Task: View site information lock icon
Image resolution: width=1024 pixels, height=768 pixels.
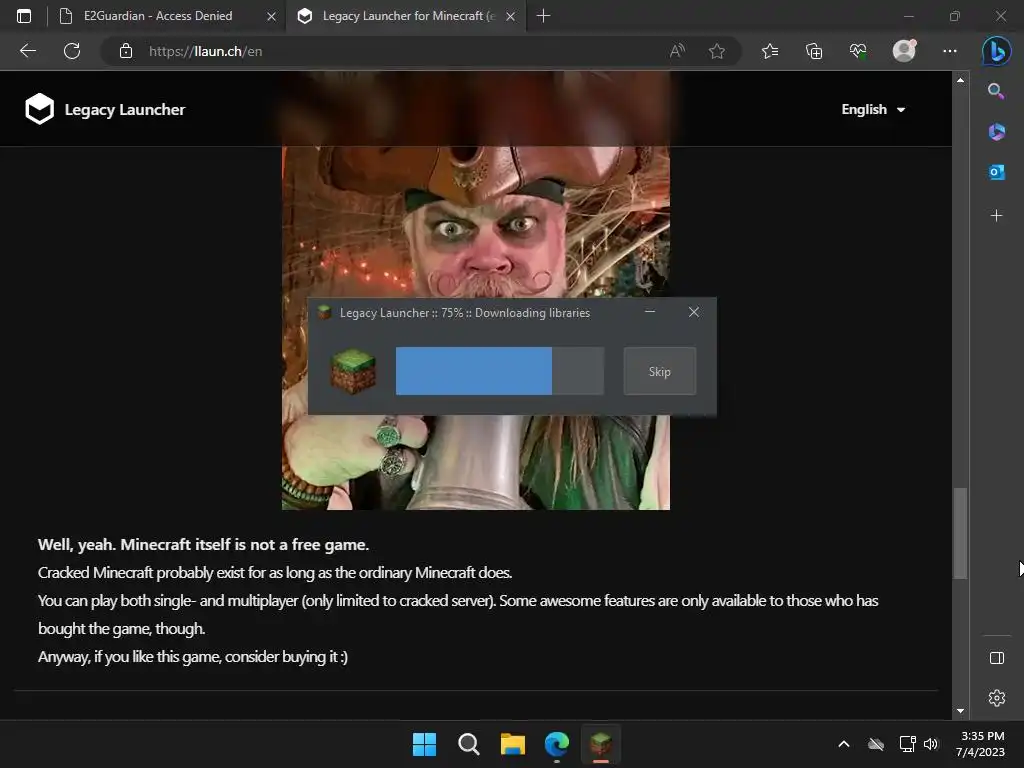Action: coord(126,51)
